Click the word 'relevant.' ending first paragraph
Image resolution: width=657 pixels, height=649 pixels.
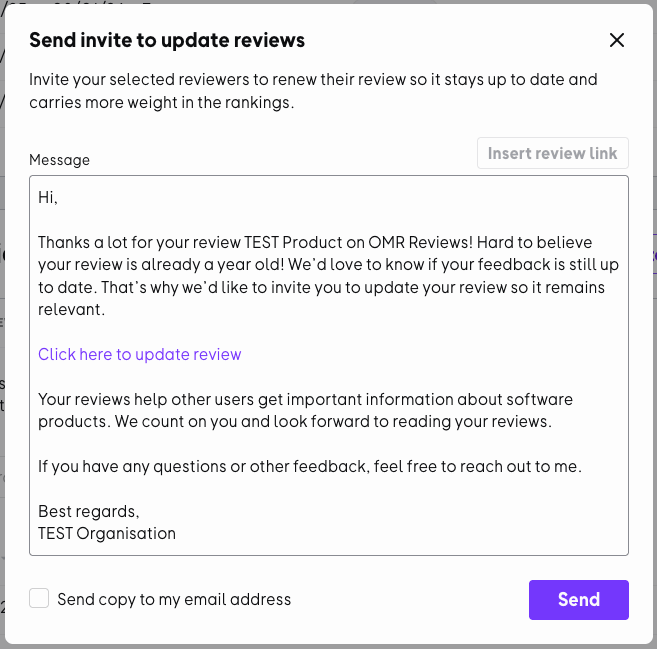pos(70,310)
